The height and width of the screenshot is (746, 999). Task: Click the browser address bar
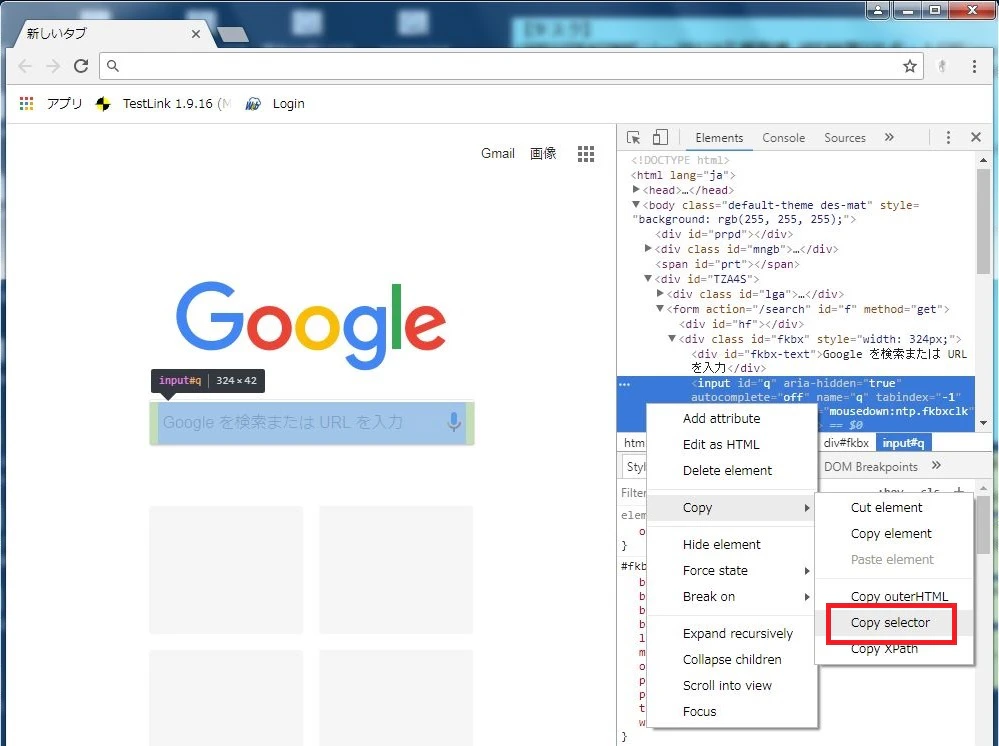(x=511, y=66)
